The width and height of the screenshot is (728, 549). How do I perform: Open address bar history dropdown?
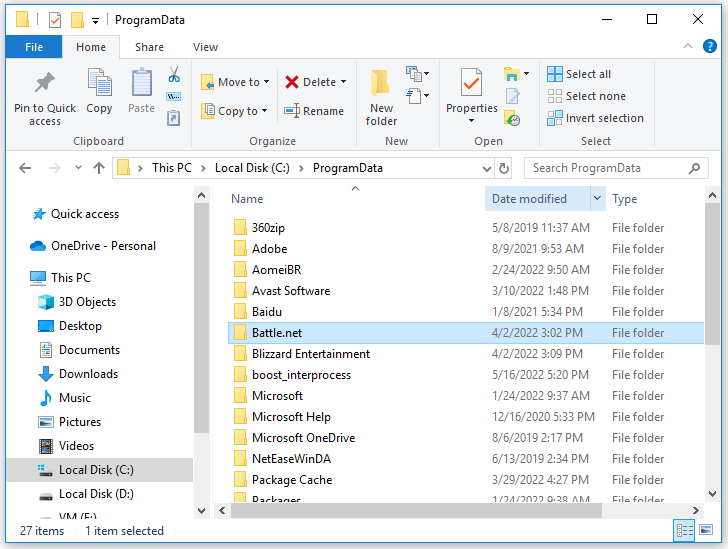point(487,169)
